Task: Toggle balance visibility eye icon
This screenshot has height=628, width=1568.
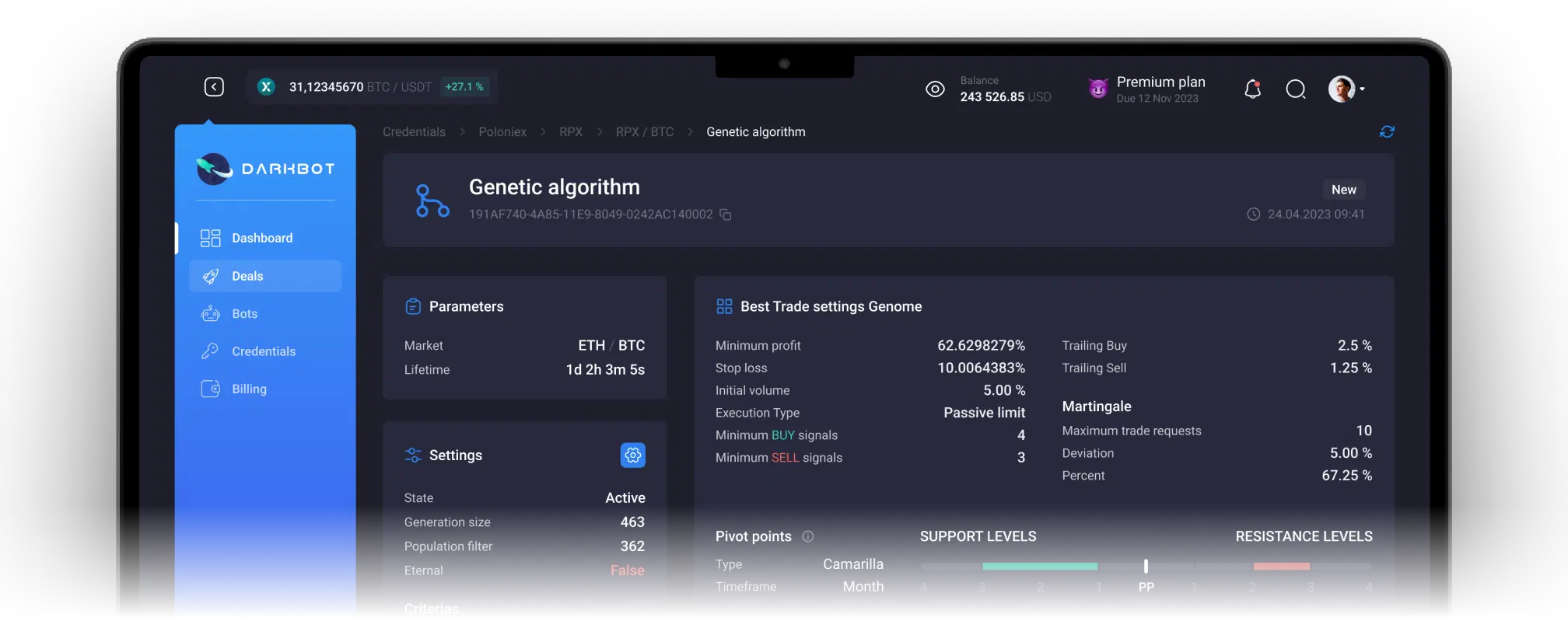Action: 935,89
